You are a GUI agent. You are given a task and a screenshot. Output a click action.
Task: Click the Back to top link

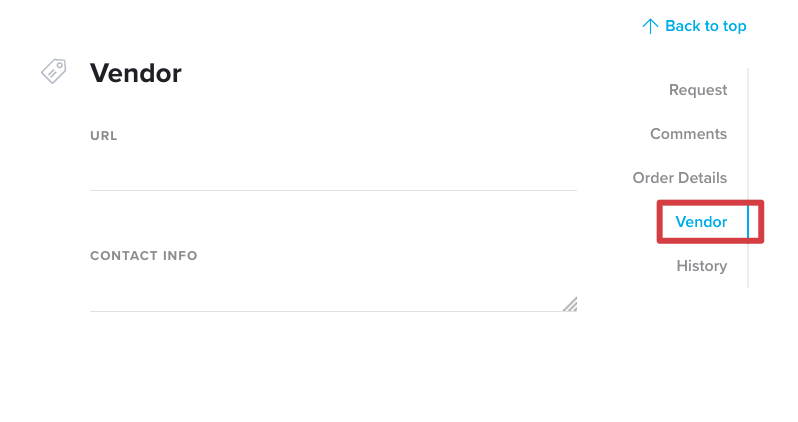pos(694,26)
